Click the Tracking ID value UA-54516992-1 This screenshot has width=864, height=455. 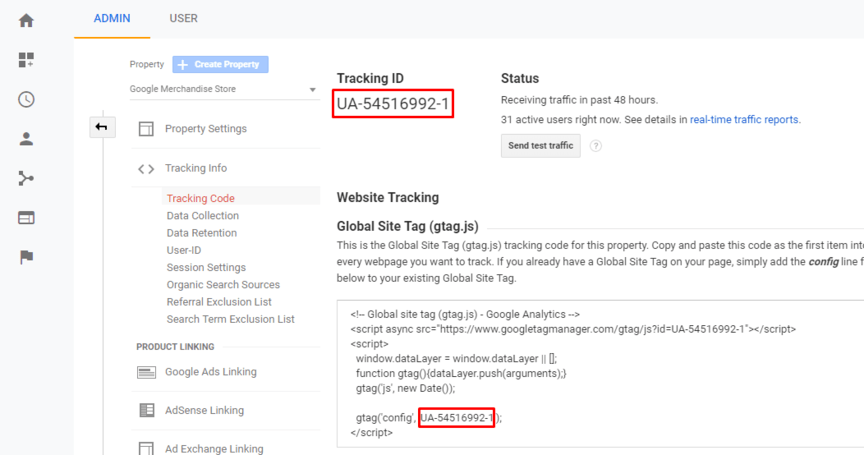pyautogui.click(x=393, y=104)
